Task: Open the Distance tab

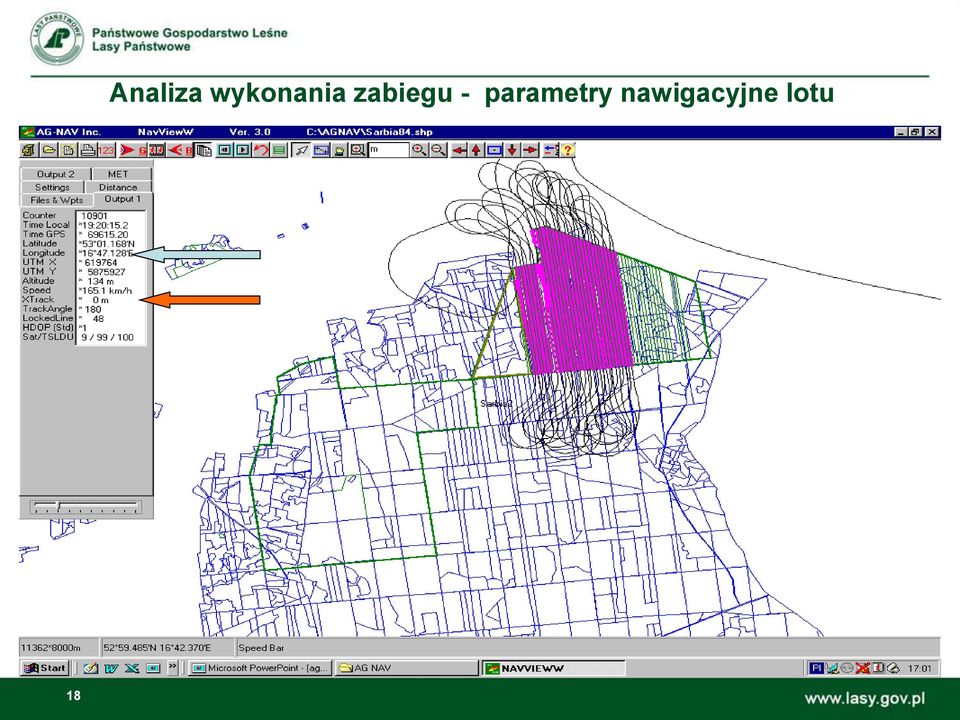Action: tap(118, 187)
